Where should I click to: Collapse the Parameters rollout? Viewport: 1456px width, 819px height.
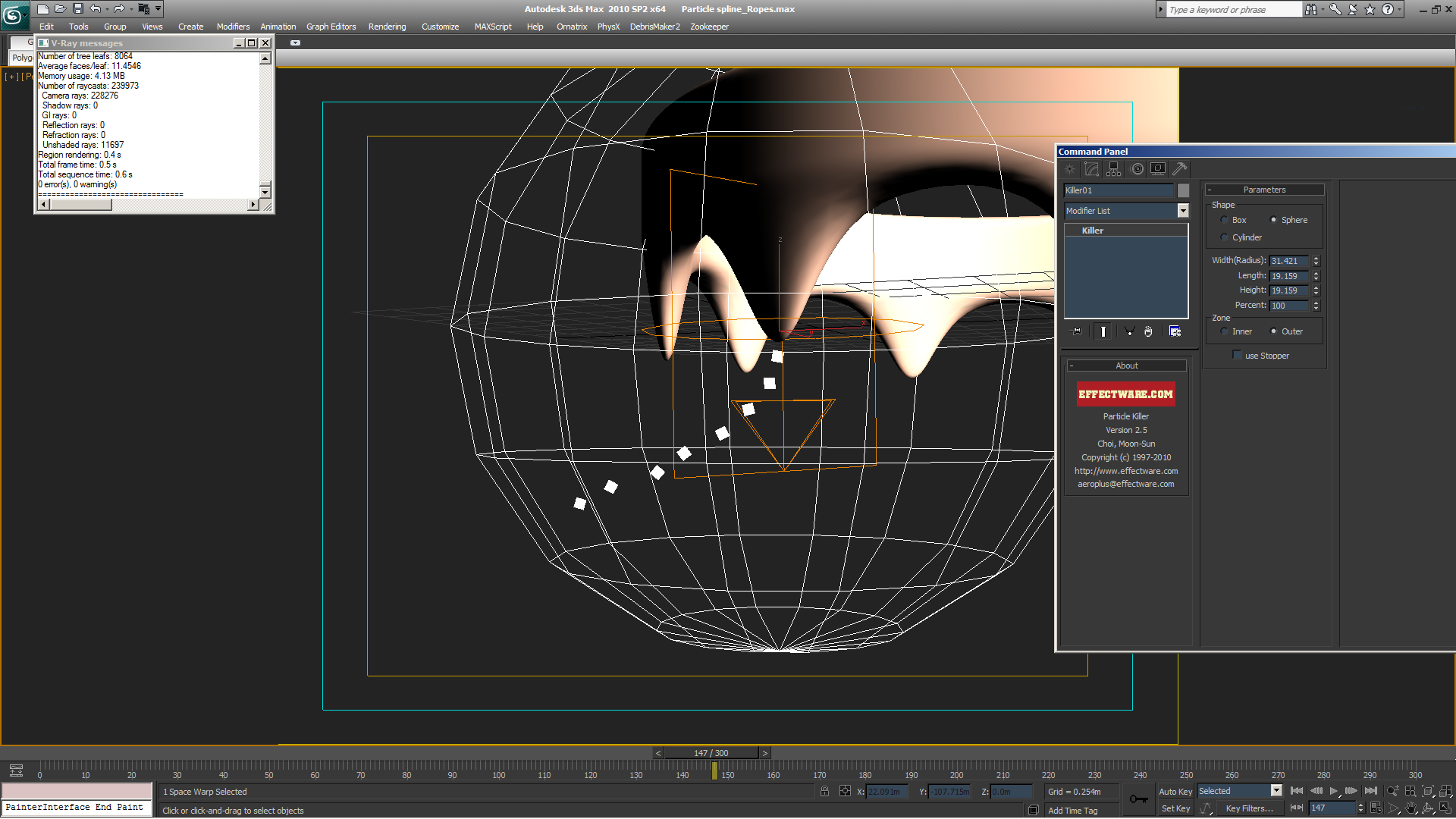1264,190
